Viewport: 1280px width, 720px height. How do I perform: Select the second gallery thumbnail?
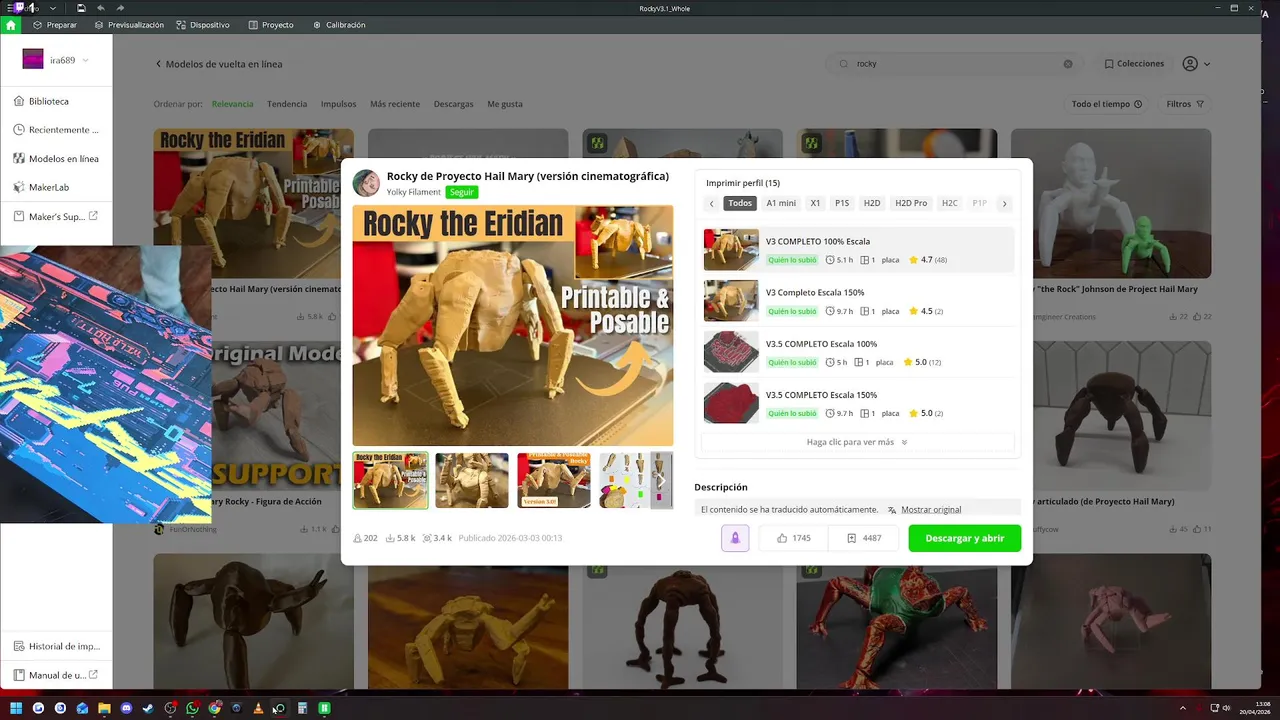pyautogui.click(x=472, y=481)
